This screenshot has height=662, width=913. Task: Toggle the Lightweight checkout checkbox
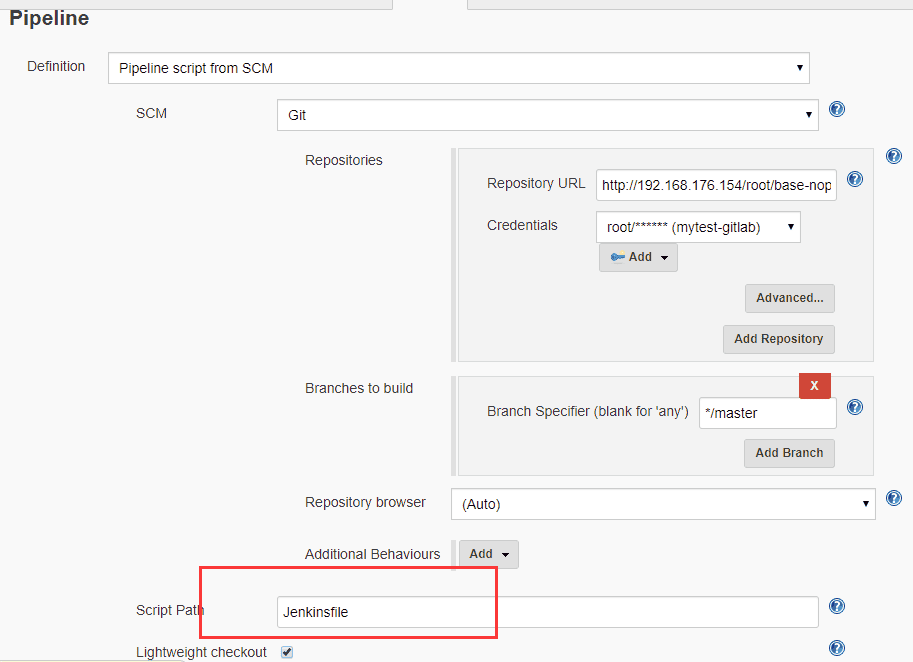click(287, 652)
